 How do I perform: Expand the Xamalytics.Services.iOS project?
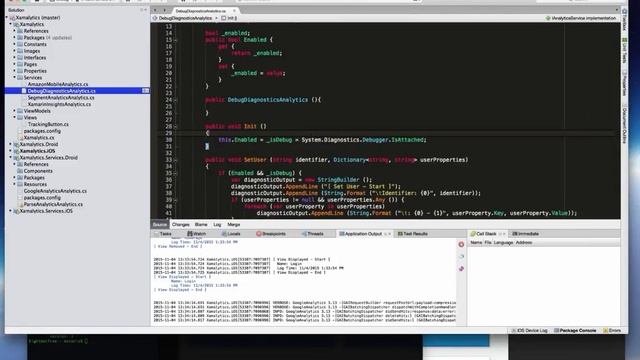[11, 211]
